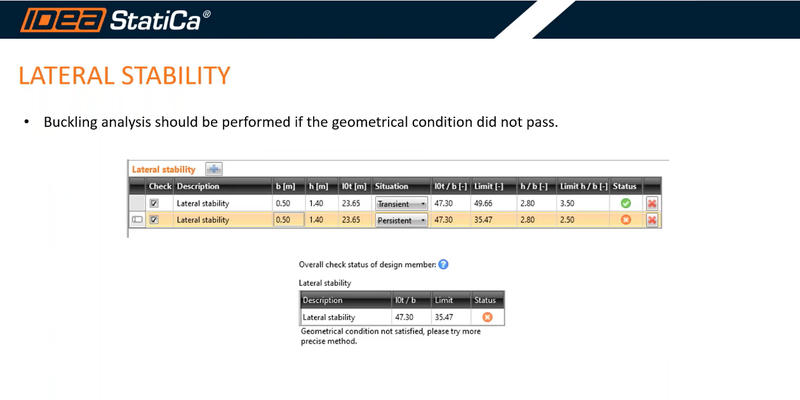Image resolution: width=800 pixels, height=400 pixels.
Task: Open the Persistent situation dropdown
Action: click(x=402, y=220)
